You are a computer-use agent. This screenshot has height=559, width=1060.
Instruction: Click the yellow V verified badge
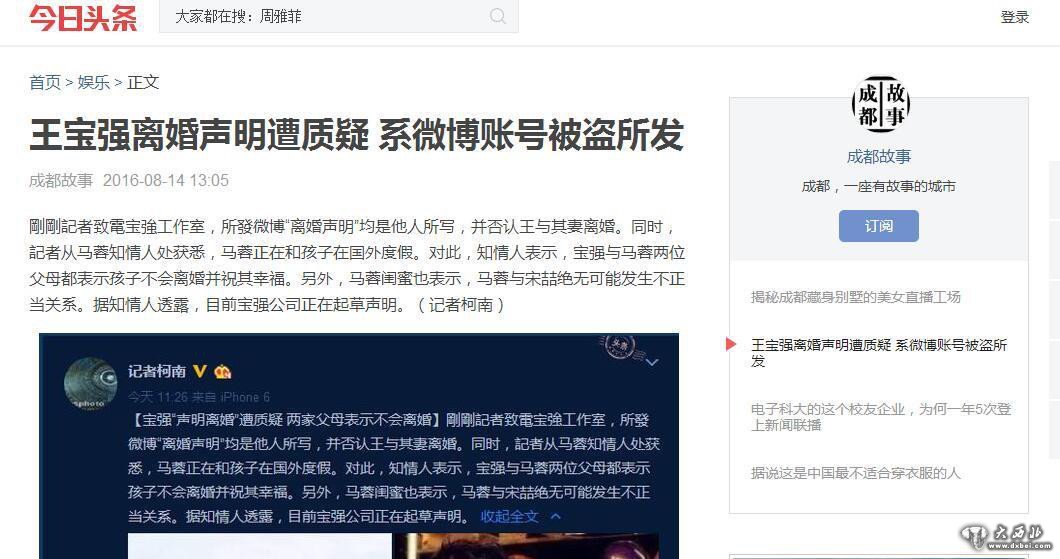tap(199, 371)
